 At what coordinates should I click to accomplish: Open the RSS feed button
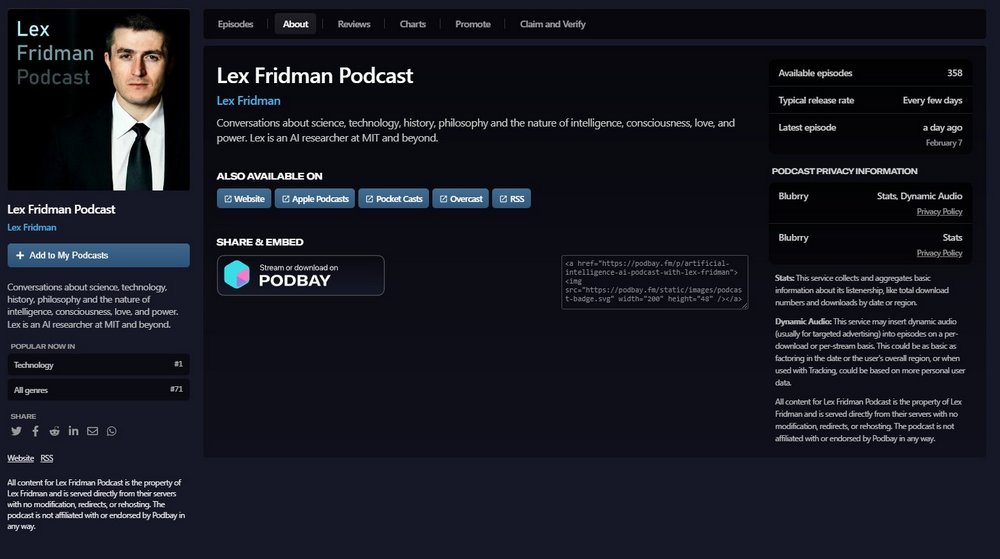tap(511, 199)
